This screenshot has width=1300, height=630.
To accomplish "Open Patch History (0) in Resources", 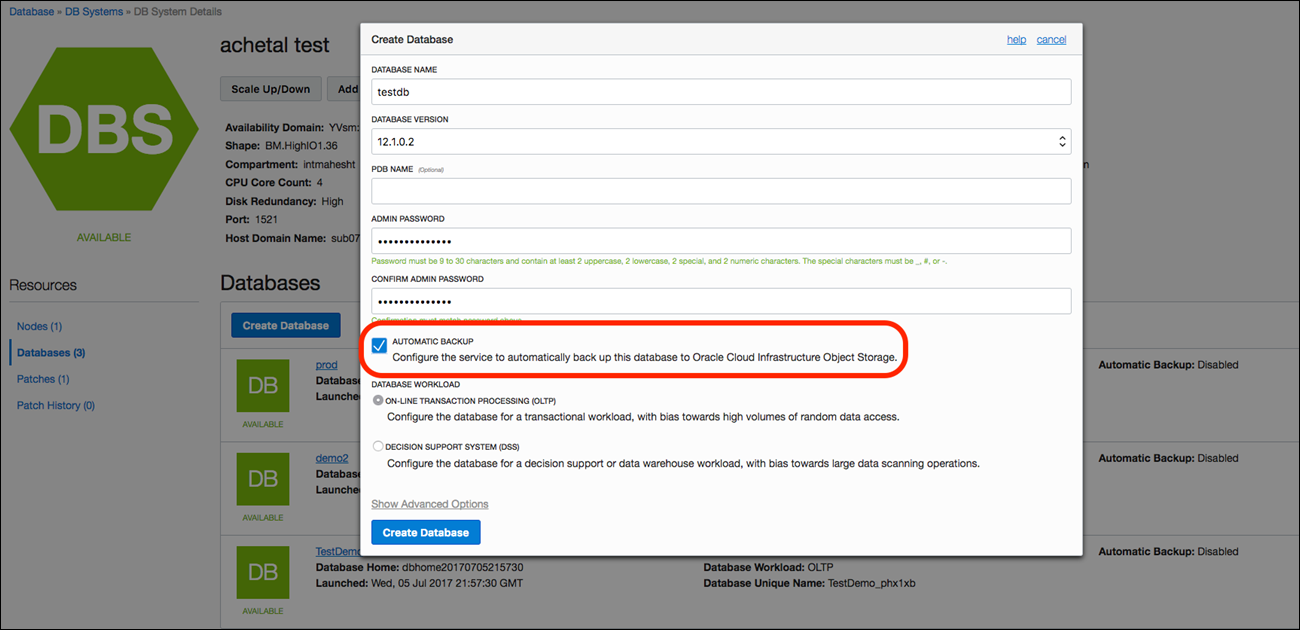I will click(56, 405).
